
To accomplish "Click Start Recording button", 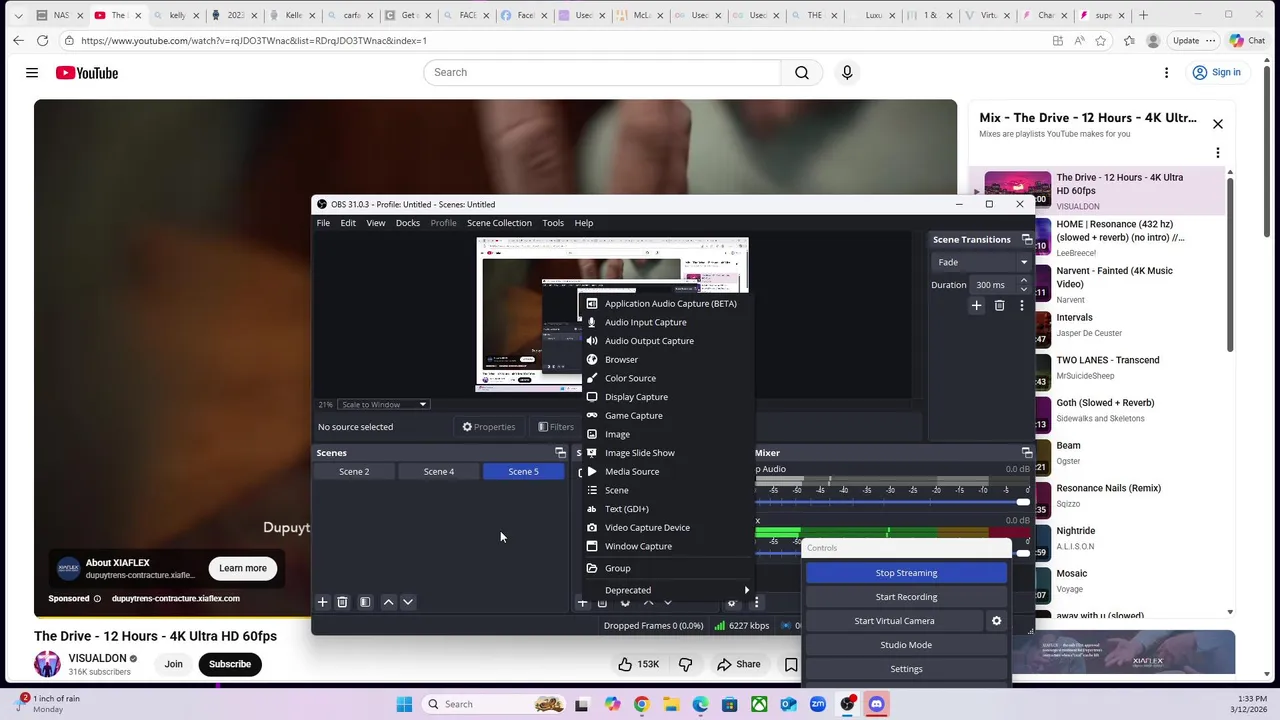I will [906, 597].
